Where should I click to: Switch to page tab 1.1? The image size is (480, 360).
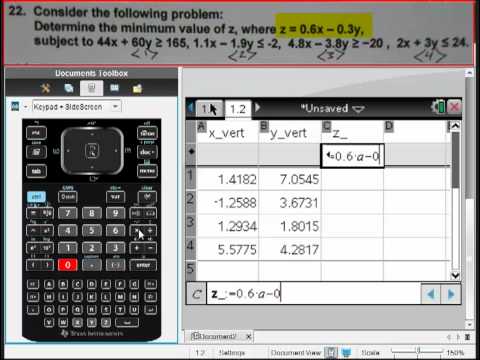tap(209, 109)
